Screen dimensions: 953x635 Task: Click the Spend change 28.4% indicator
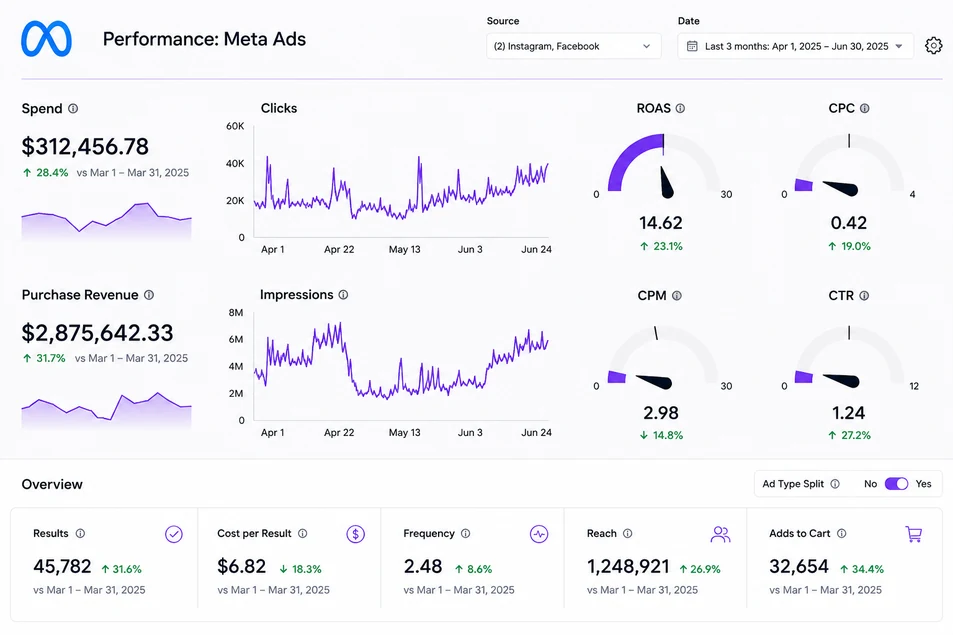pos(46,173)
